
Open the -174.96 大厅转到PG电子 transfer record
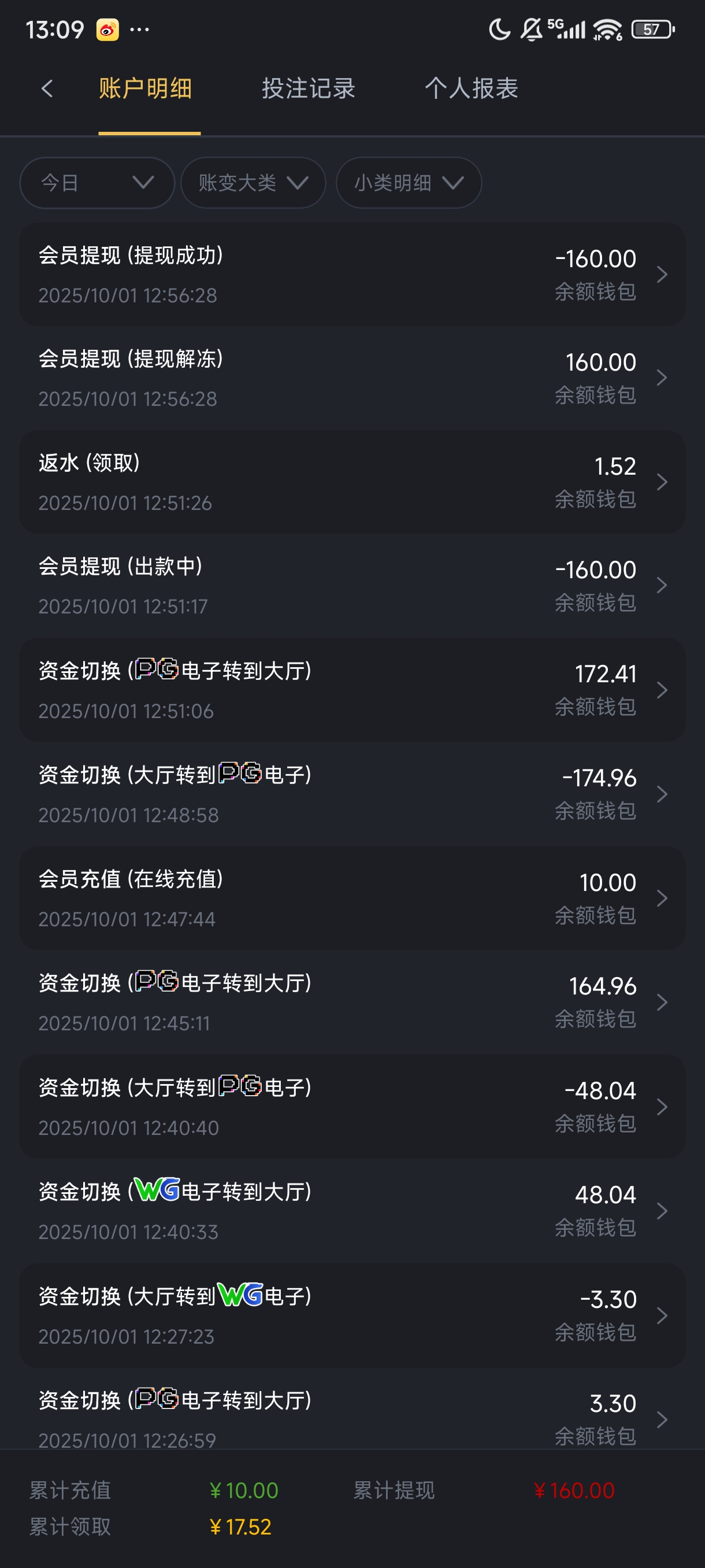[352, 794]
